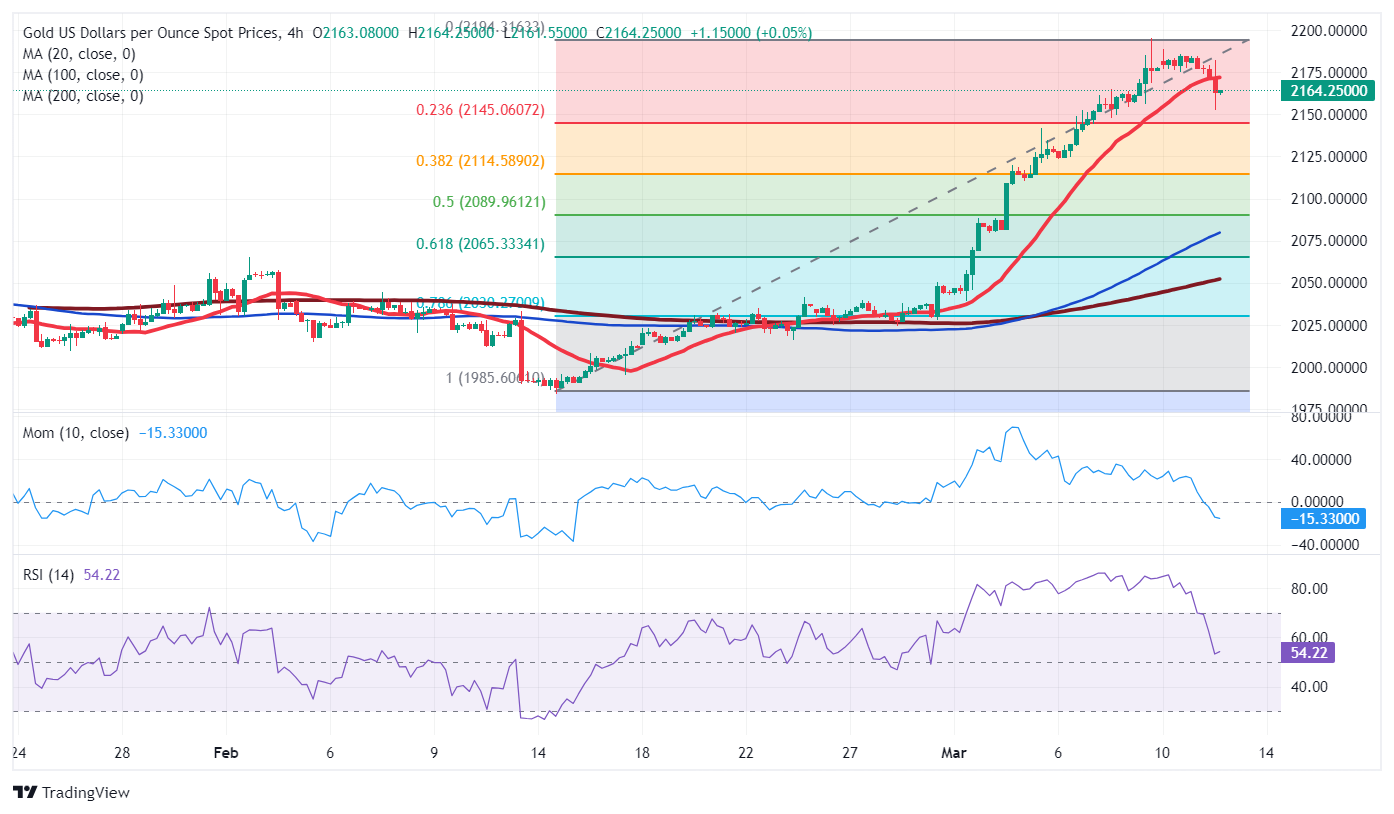Select the 0.618 (2065.33341) Fibonacci level

tap(478, 243)
